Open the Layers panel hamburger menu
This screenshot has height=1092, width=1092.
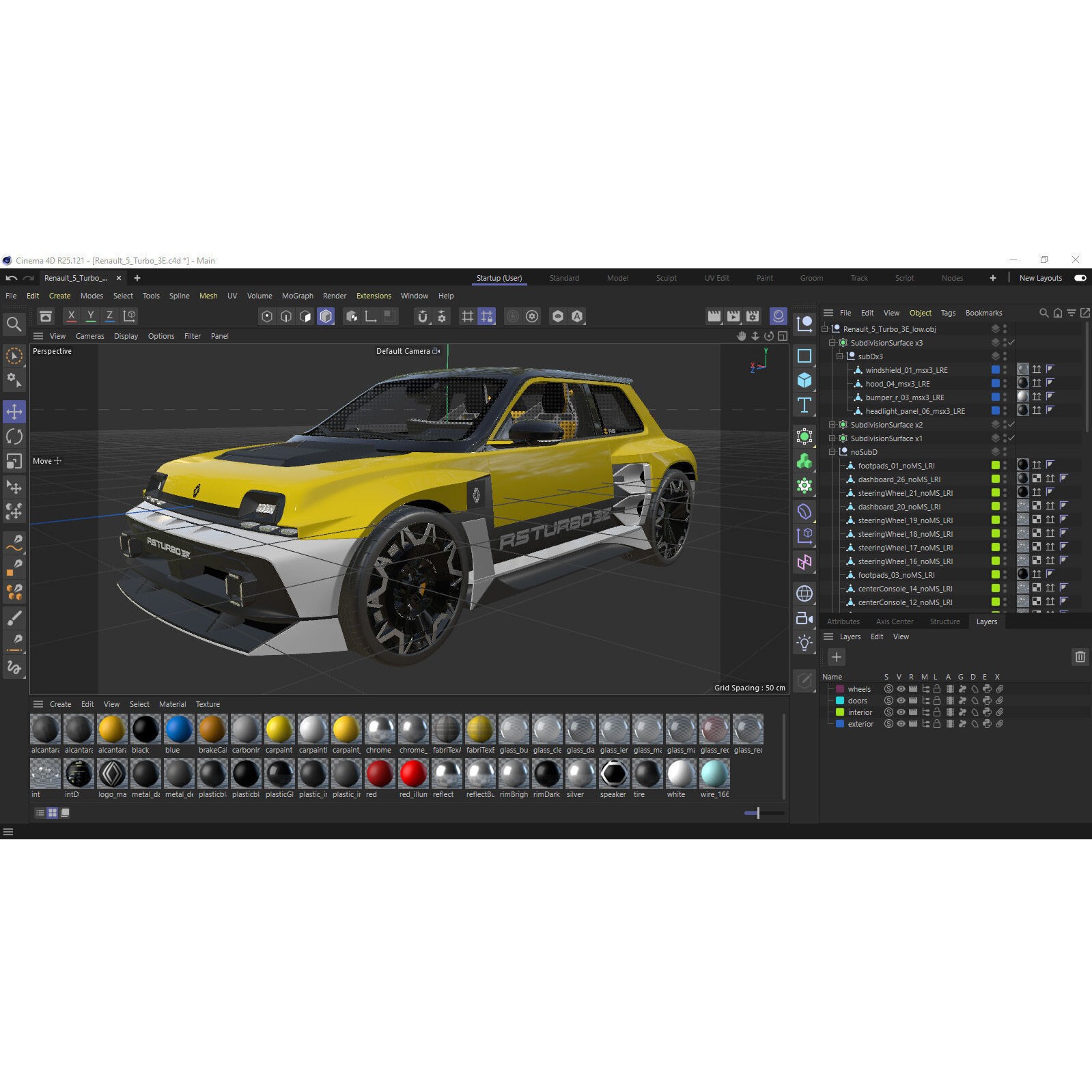click(x=828, y=636)
